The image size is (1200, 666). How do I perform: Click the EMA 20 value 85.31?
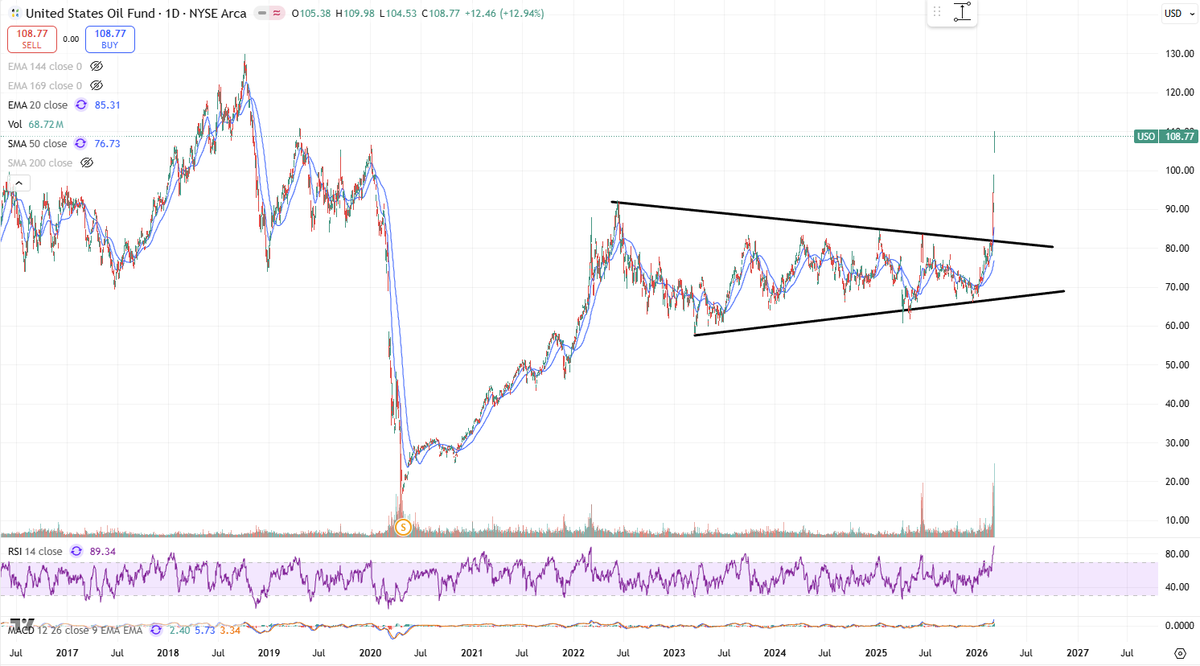tap(105, 105)
